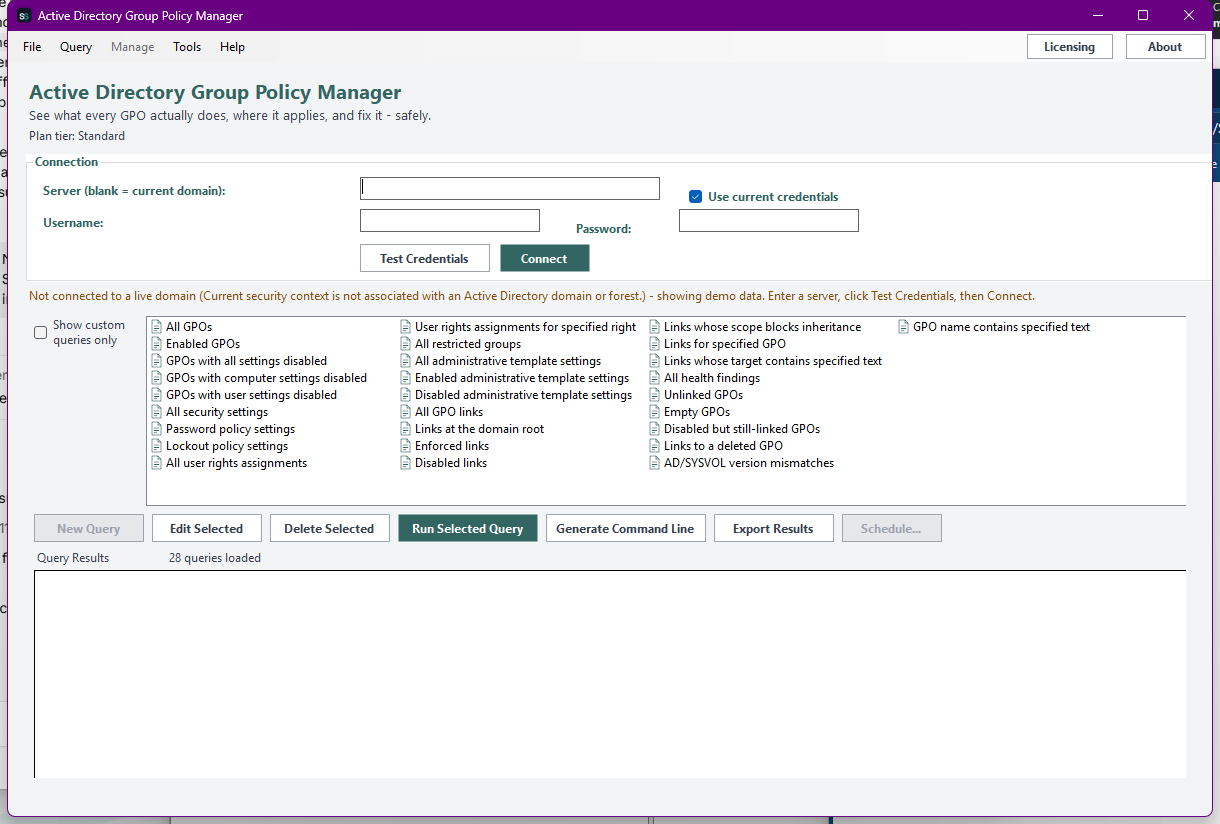This screenshot has width=1220, height=824.
Task: Click the All health findings query icon
Action: pyautogui.click(x=654, y=378)
